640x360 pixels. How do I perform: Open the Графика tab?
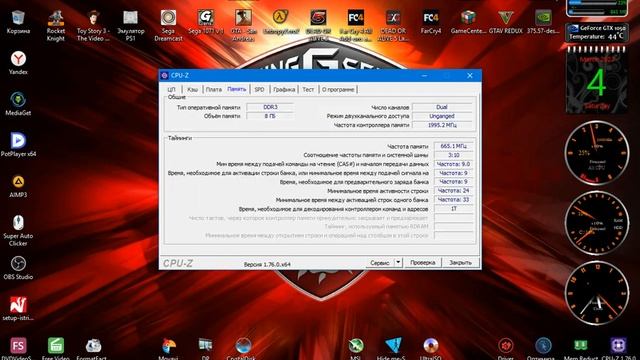tap(284, 89)
